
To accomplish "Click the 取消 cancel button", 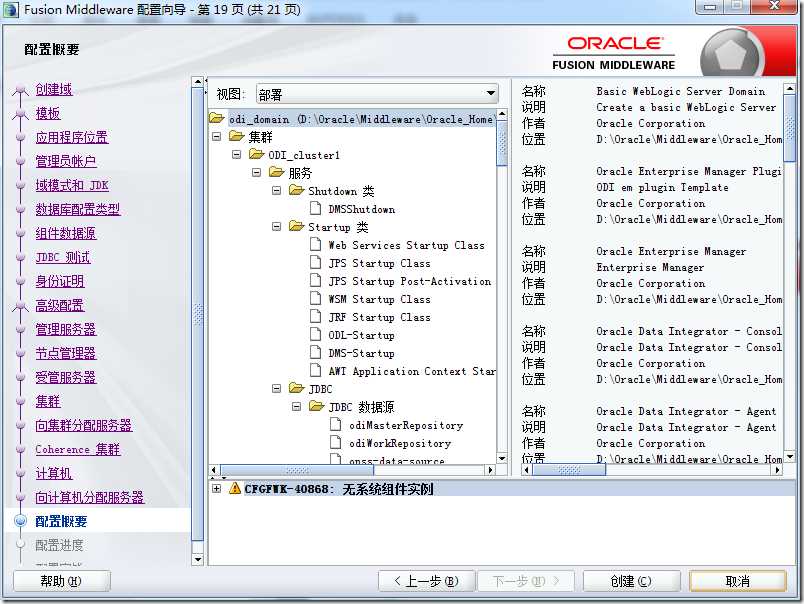I will (x=738, y=581).
